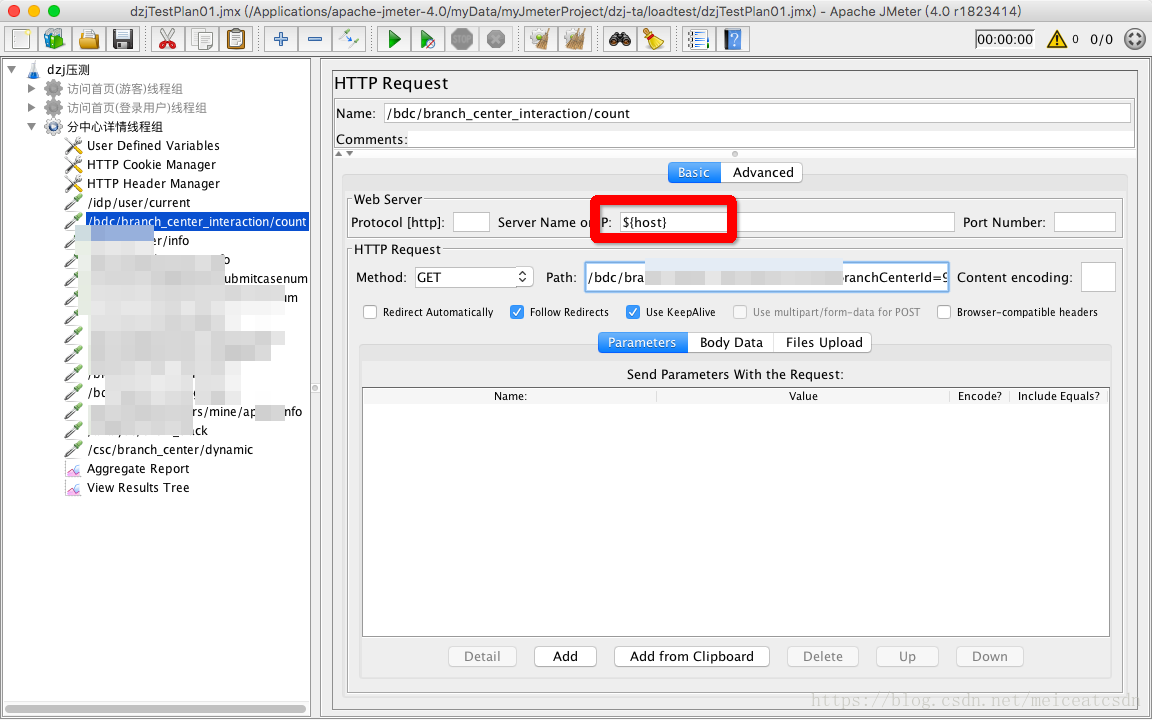Switch to the Advanced tab
The width and height of the screenshot is (1152, 720).
pyautogui.click(x=763, y=173)
